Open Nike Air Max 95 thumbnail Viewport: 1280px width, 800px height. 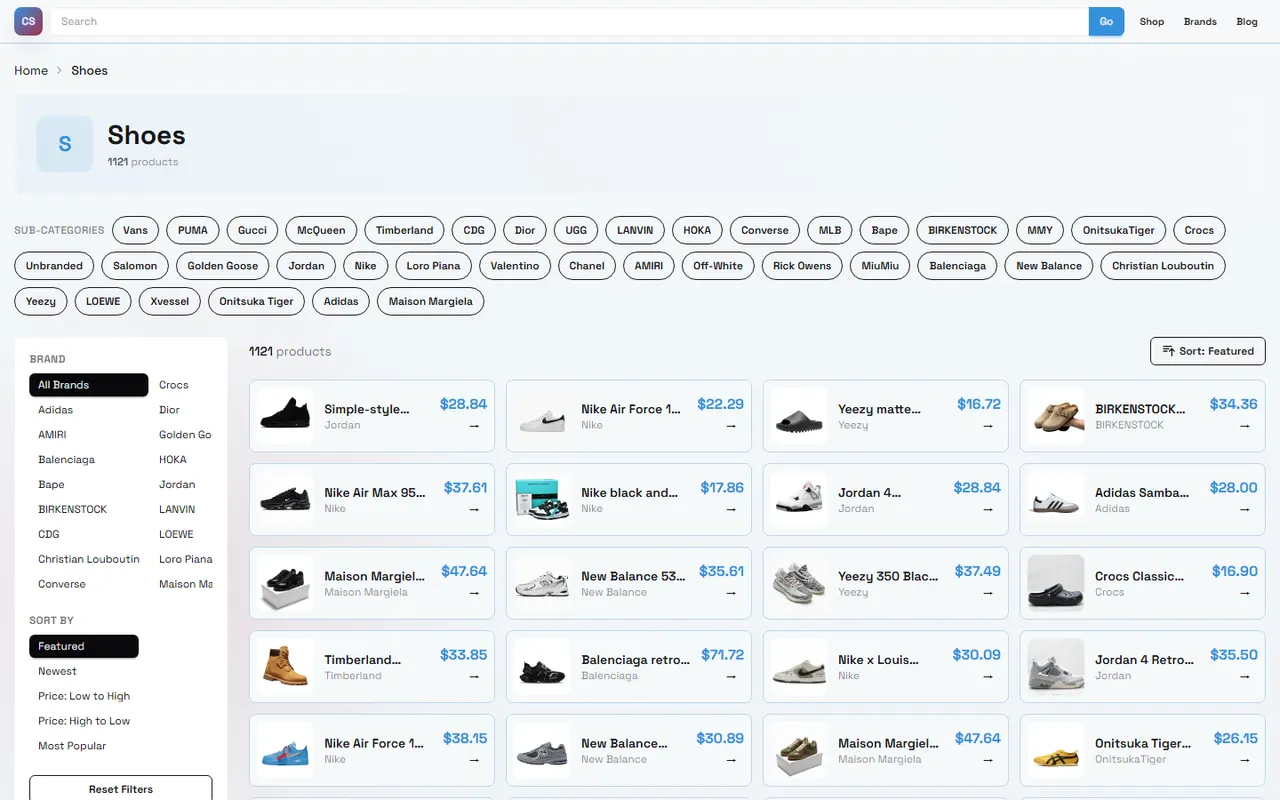[x=285, y=499]
